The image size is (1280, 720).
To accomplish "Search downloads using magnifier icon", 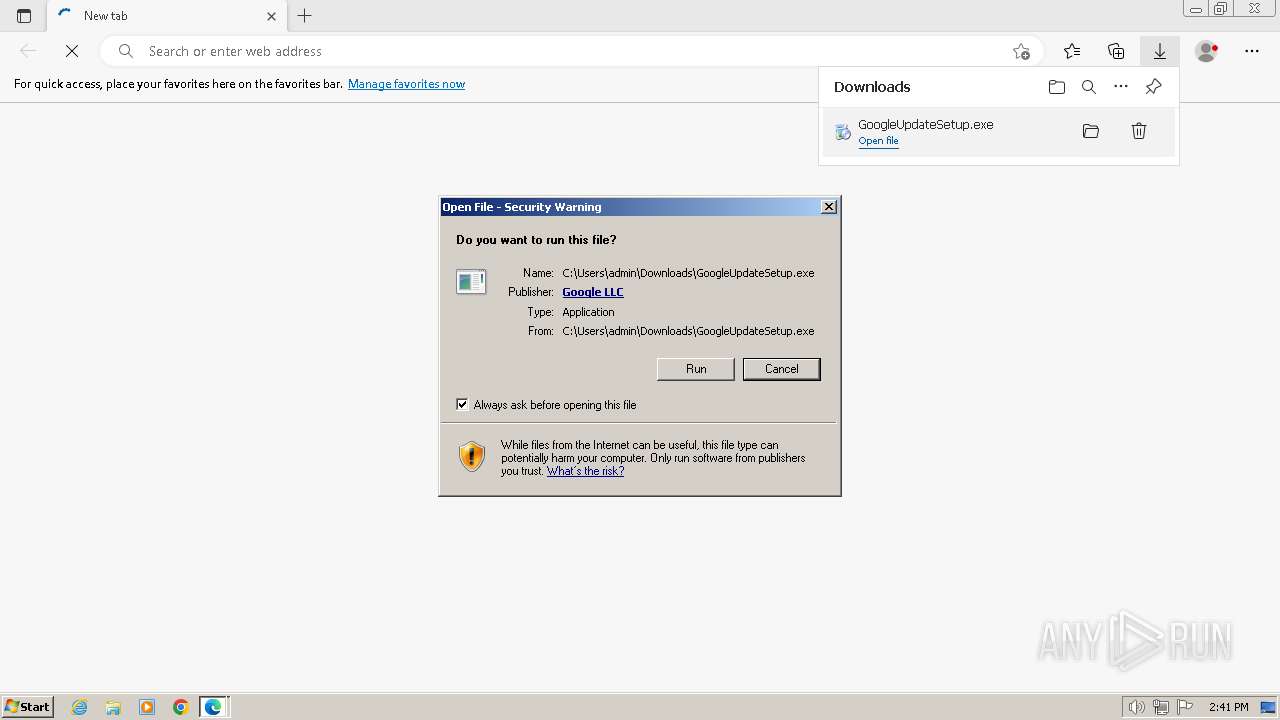I will (x=1089, y=87).
